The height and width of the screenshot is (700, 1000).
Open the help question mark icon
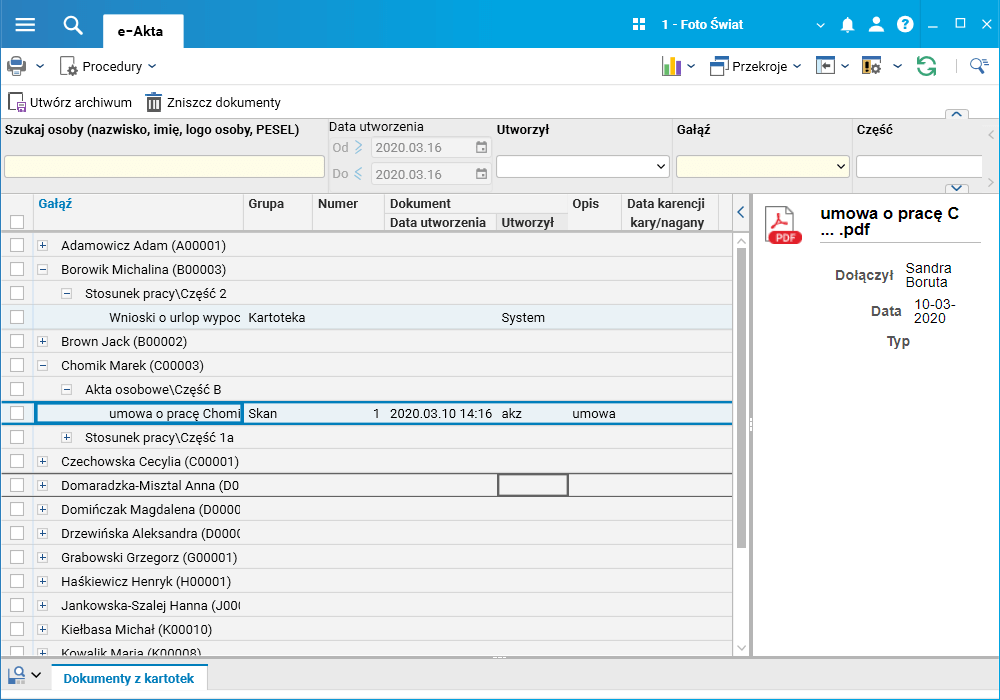[x=905, y=25]
